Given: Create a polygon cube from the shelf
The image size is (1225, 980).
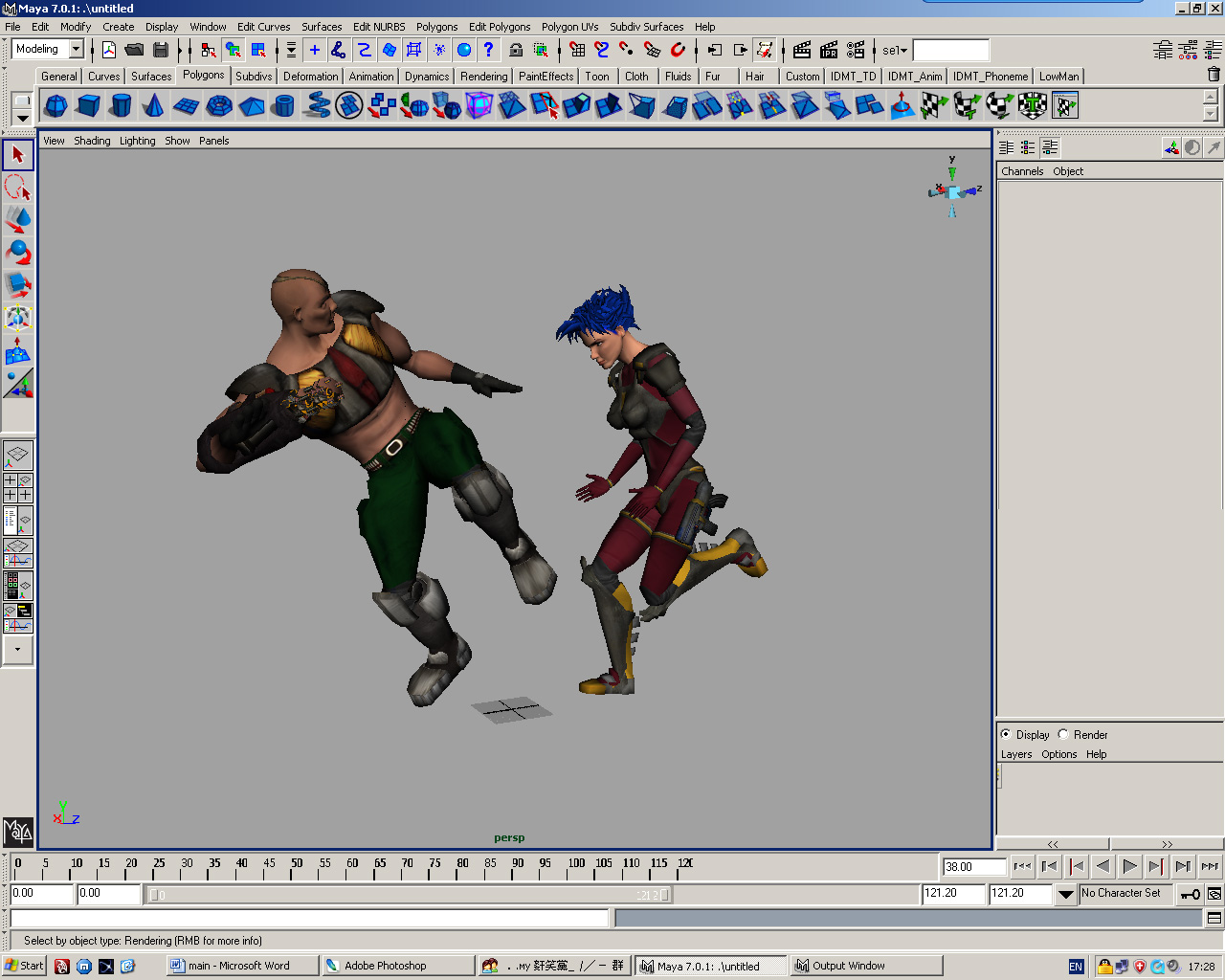Looking at the screenshot, I should coord(88,105).
